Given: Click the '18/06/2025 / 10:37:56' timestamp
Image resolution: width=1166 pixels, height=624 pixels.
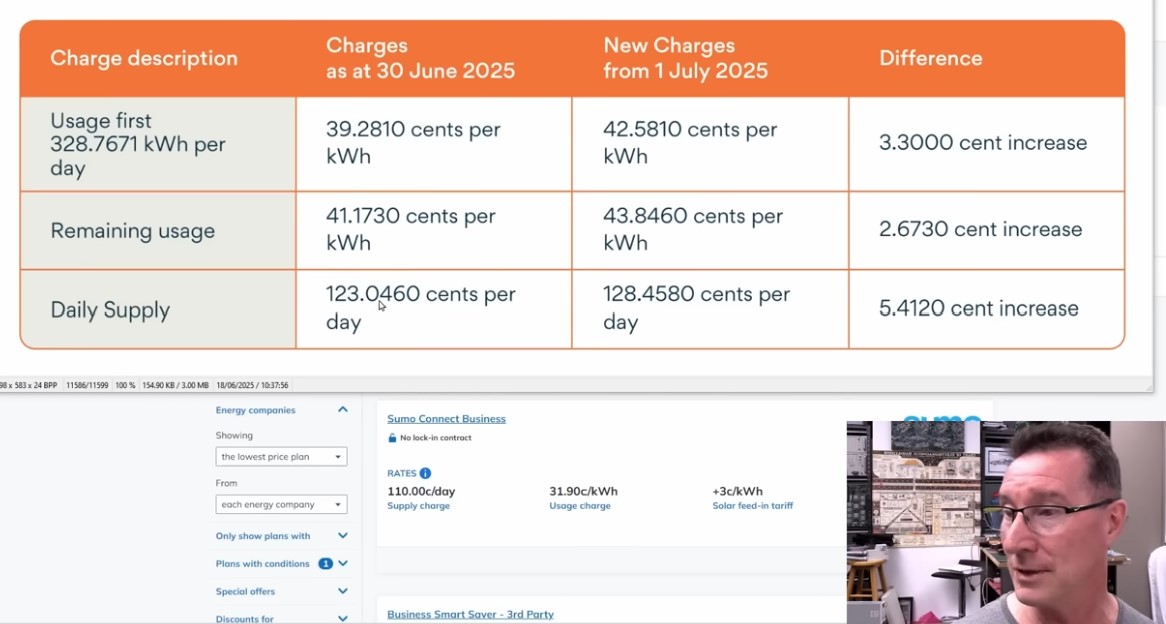Looking at the screenshot, I should point(252,385).
